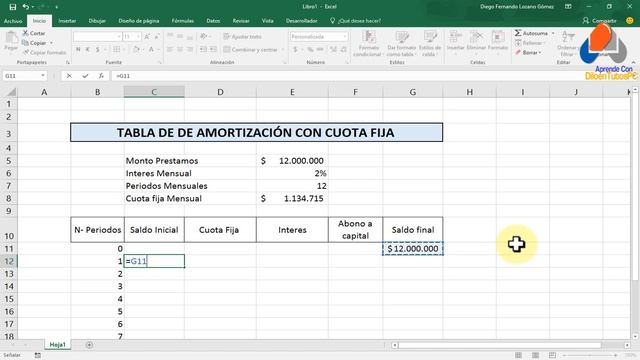Image resolution: width=640 pixels, height=360 pixels.
Task: Open the font size dropdown
Action: (138, 37)
